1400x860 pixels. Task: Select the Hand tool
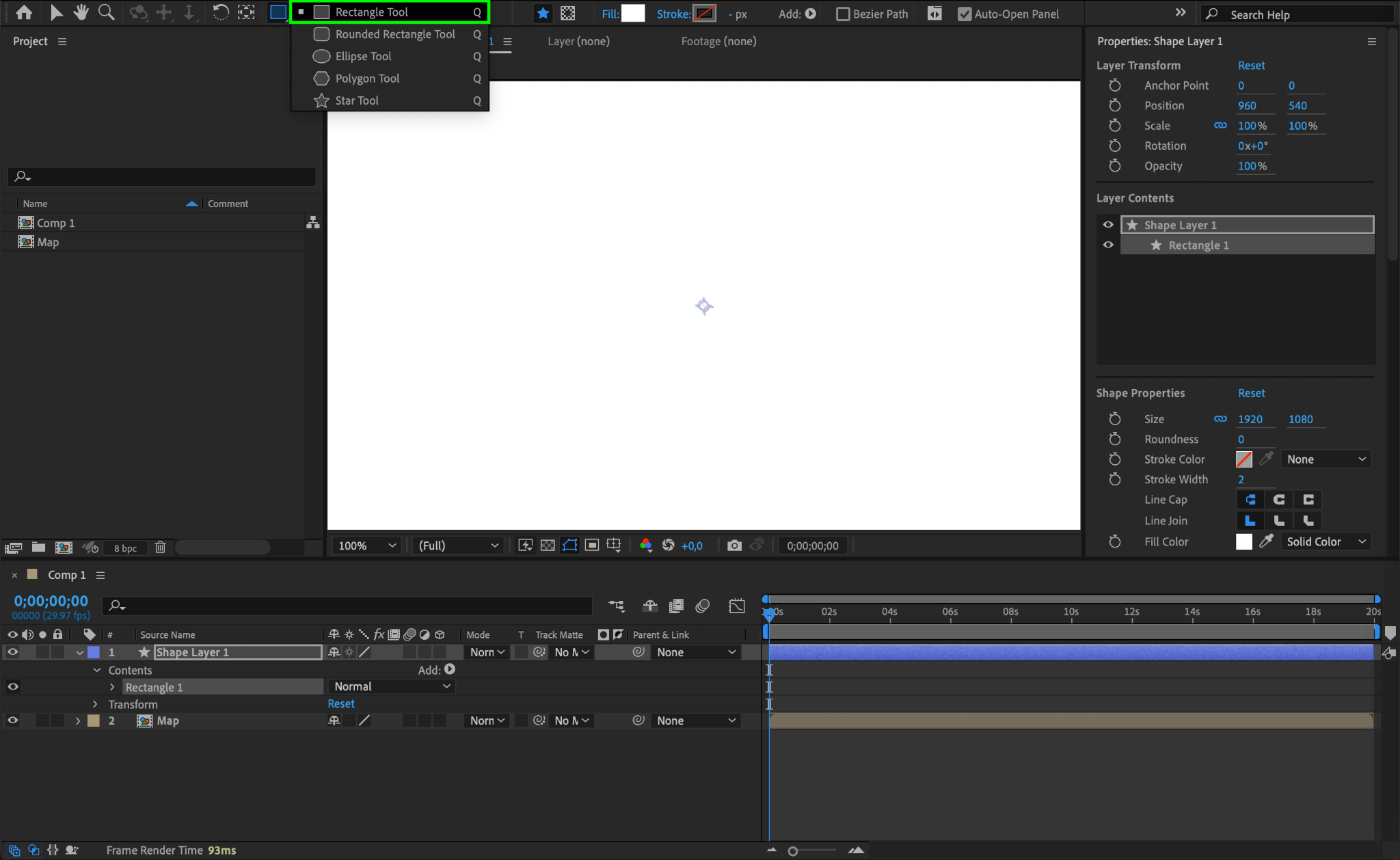click(x=81, y=12)
